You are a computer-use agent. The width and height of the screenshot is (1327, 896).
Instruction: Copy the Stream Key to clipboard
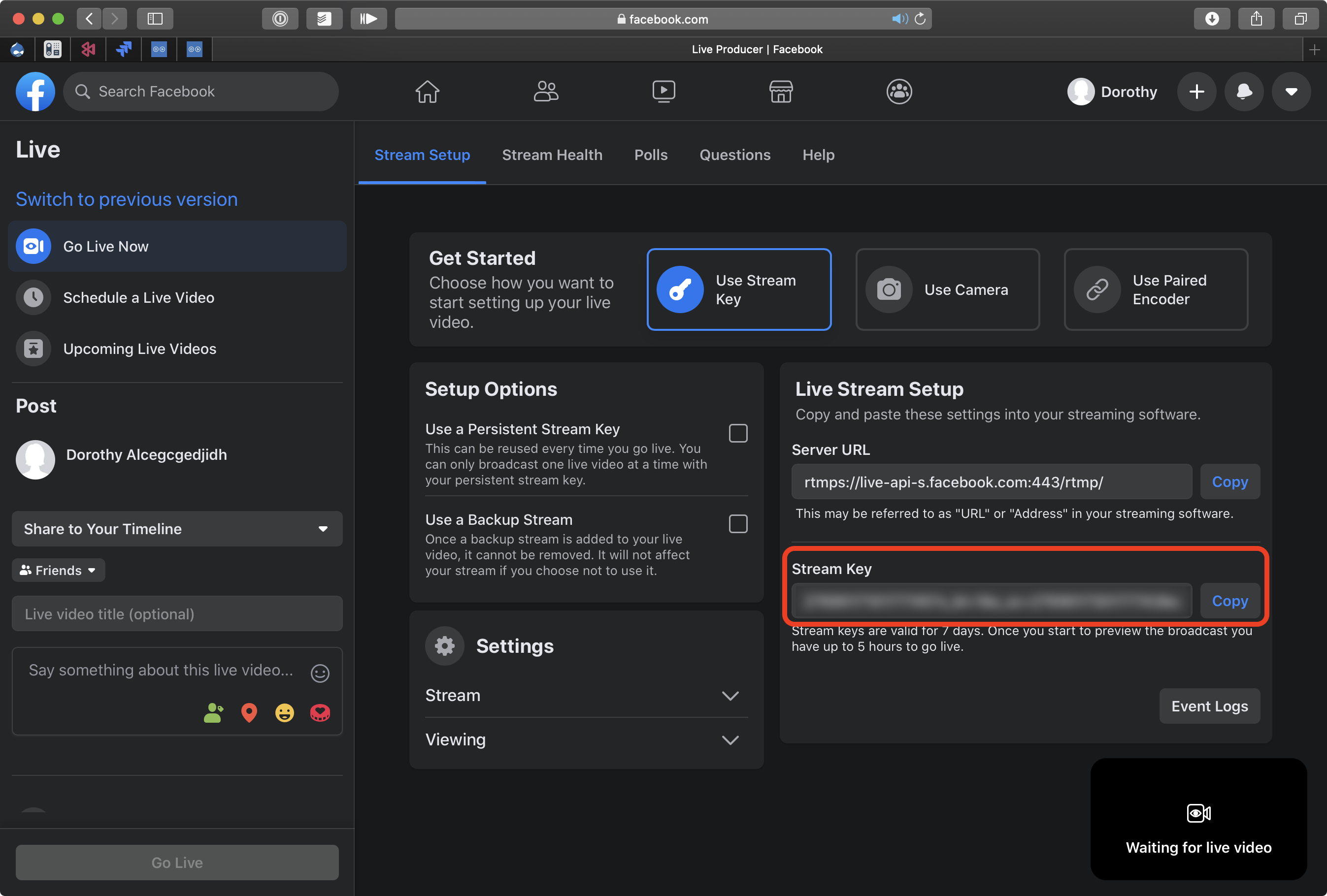tap(1229, 601)
